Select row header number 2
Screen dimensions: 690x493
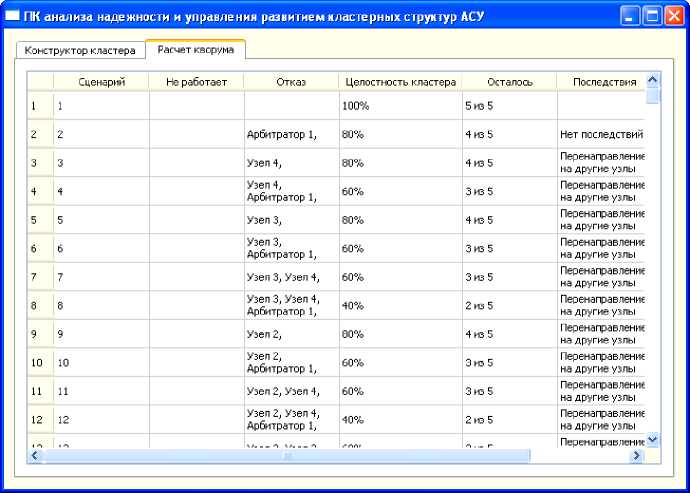[x=40, y=134]
